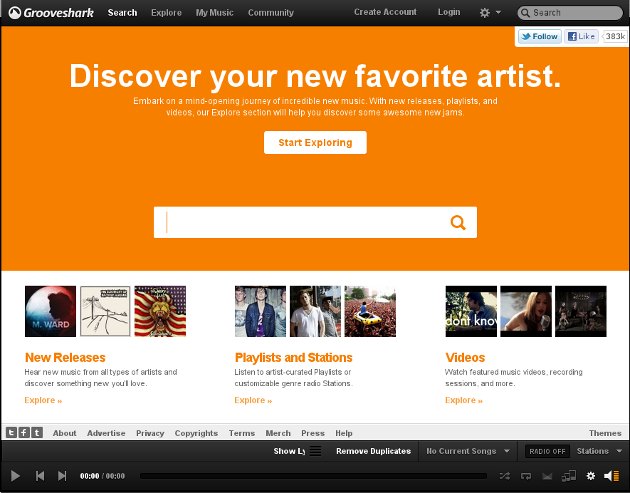Click the magnifier icon in top search field
Image resolution: width=630 pixels, height=493 pixels.
click(525, 13)
